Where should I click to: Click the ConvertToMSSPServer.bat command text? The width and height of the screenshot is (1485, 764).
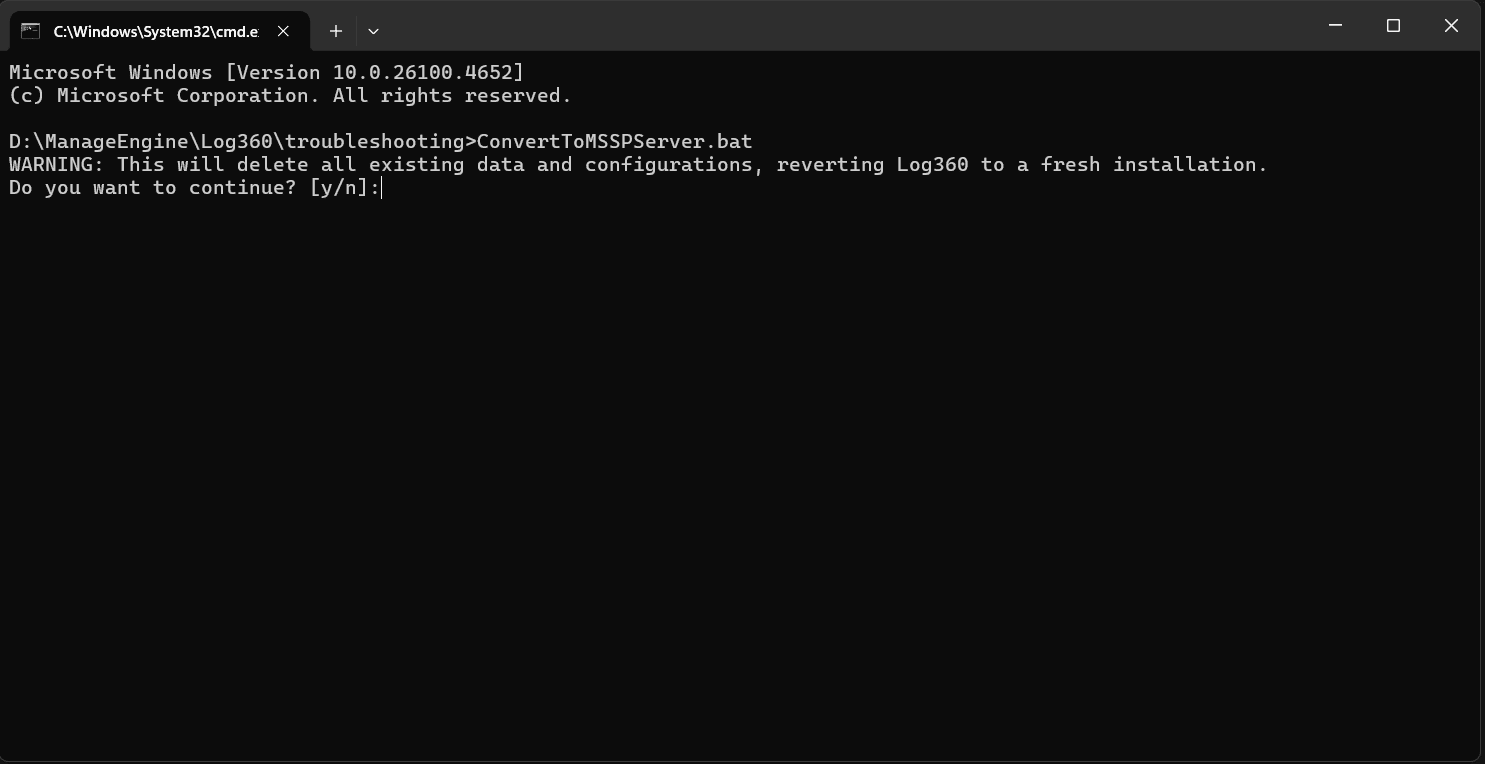coord(614,141)
